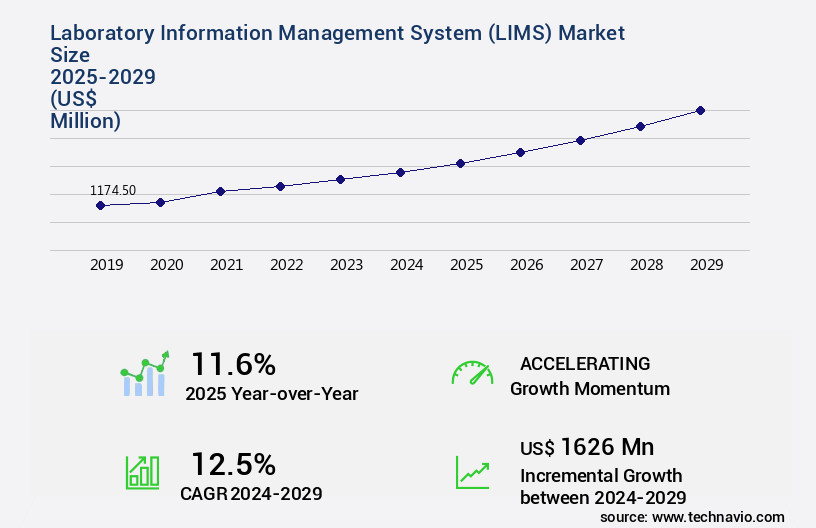
Task: Click the Incremental Growth line chart icon
Action: (x=472, y=472)
